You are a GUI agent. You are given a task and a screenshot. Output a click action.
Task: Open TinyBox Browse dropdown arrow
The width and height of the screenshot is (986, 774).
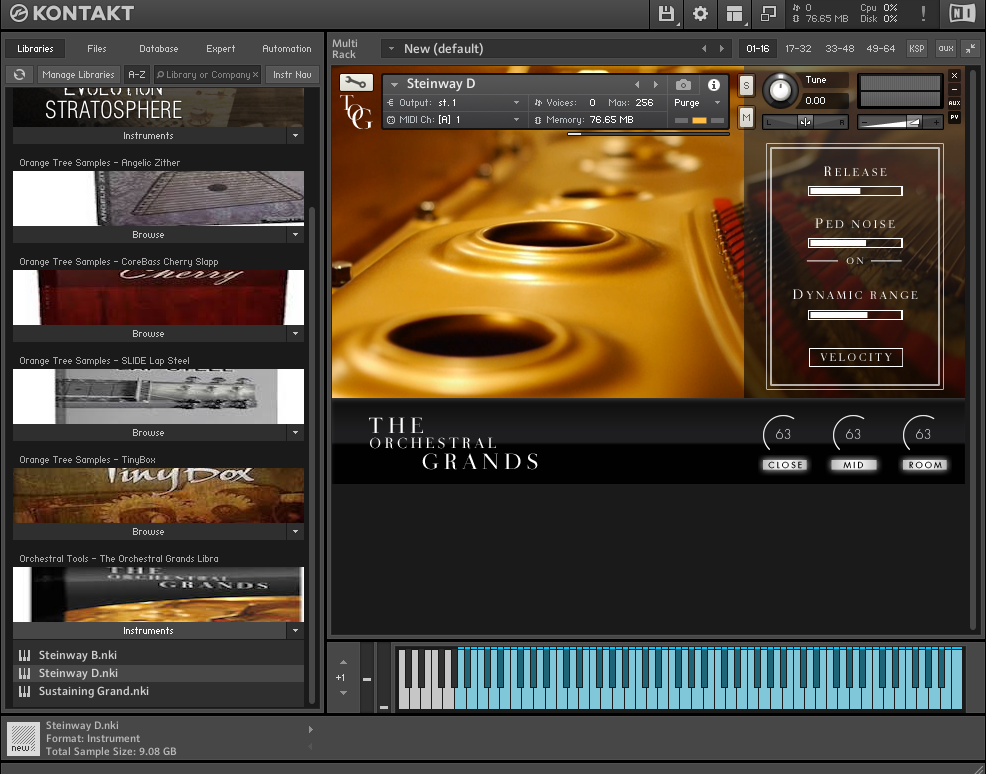[x=296, y=531]
